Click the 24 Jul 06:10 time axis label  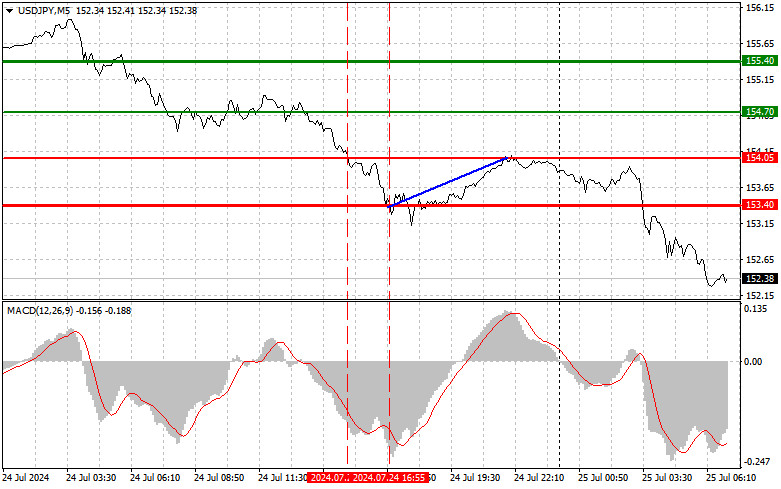pos(155,478)
